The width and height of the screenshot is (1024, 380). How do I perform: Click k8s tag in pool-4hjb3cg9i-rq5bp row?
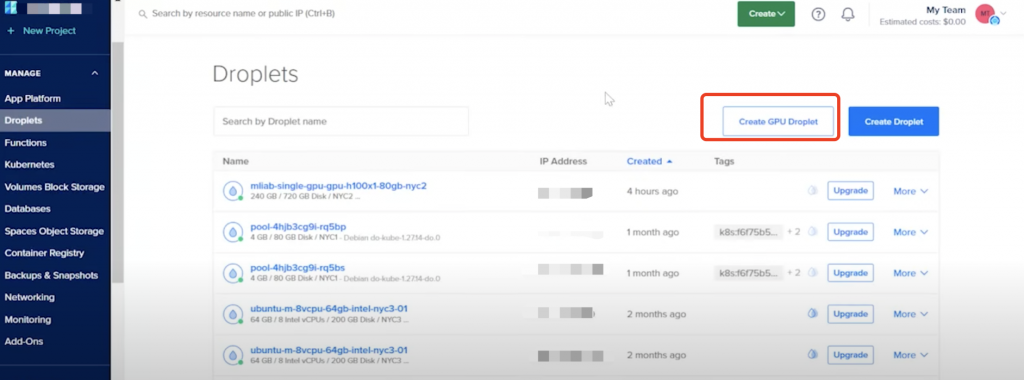pyautogui.click(x=748, y=232)
